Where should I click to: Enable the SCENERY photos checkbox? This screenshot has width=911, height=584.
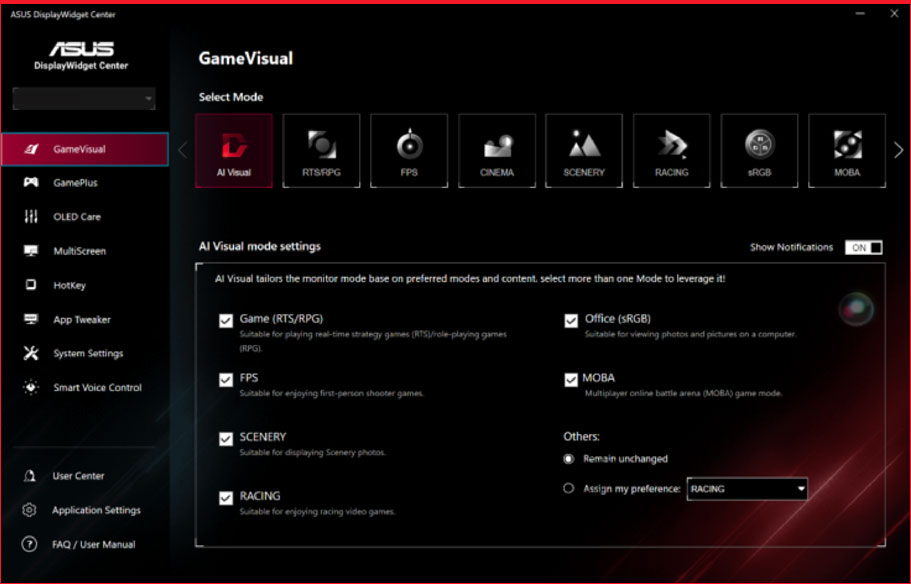tap(225, 438)
